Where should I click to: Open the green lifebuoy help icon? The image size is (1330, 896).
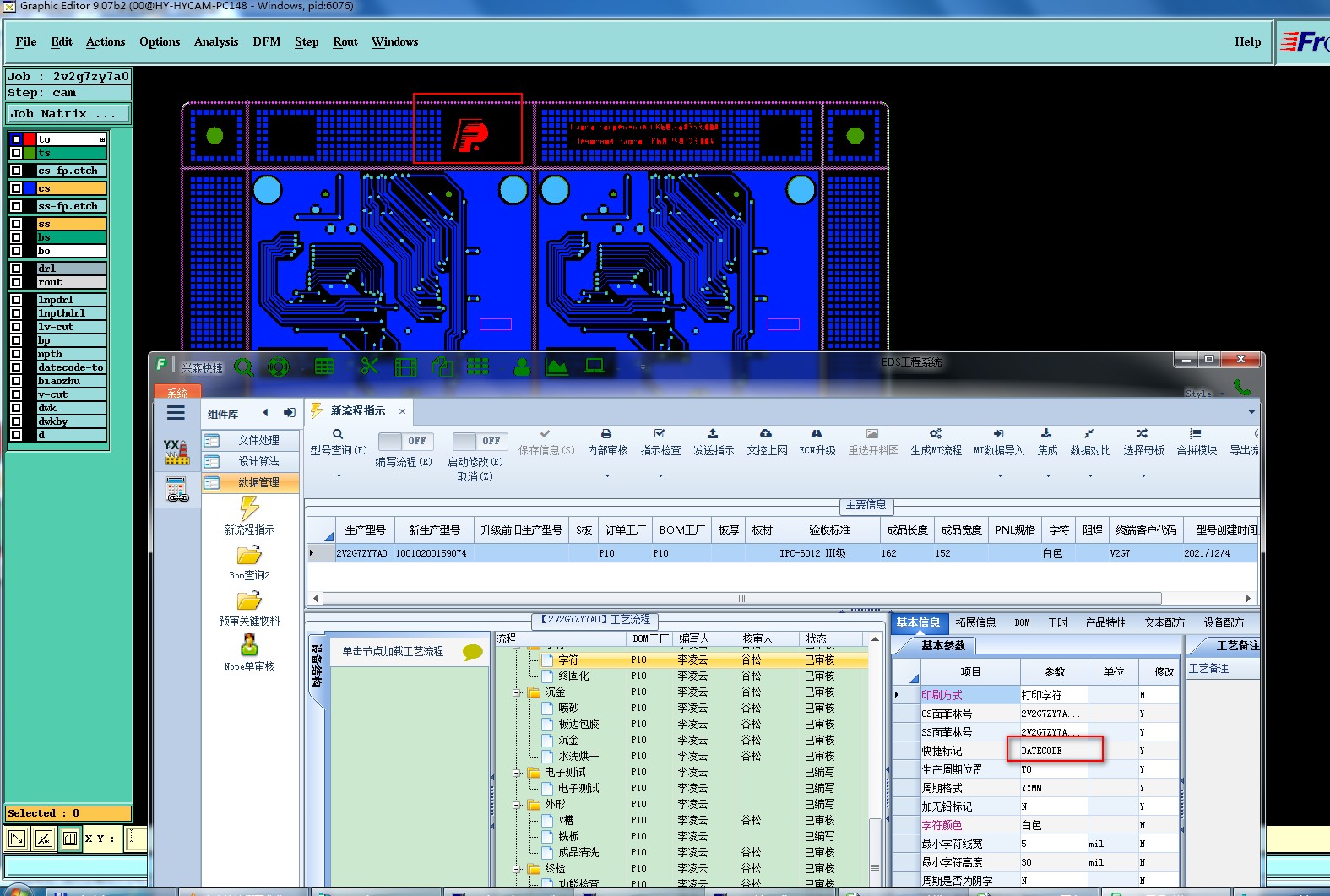[x=279, y=367]
